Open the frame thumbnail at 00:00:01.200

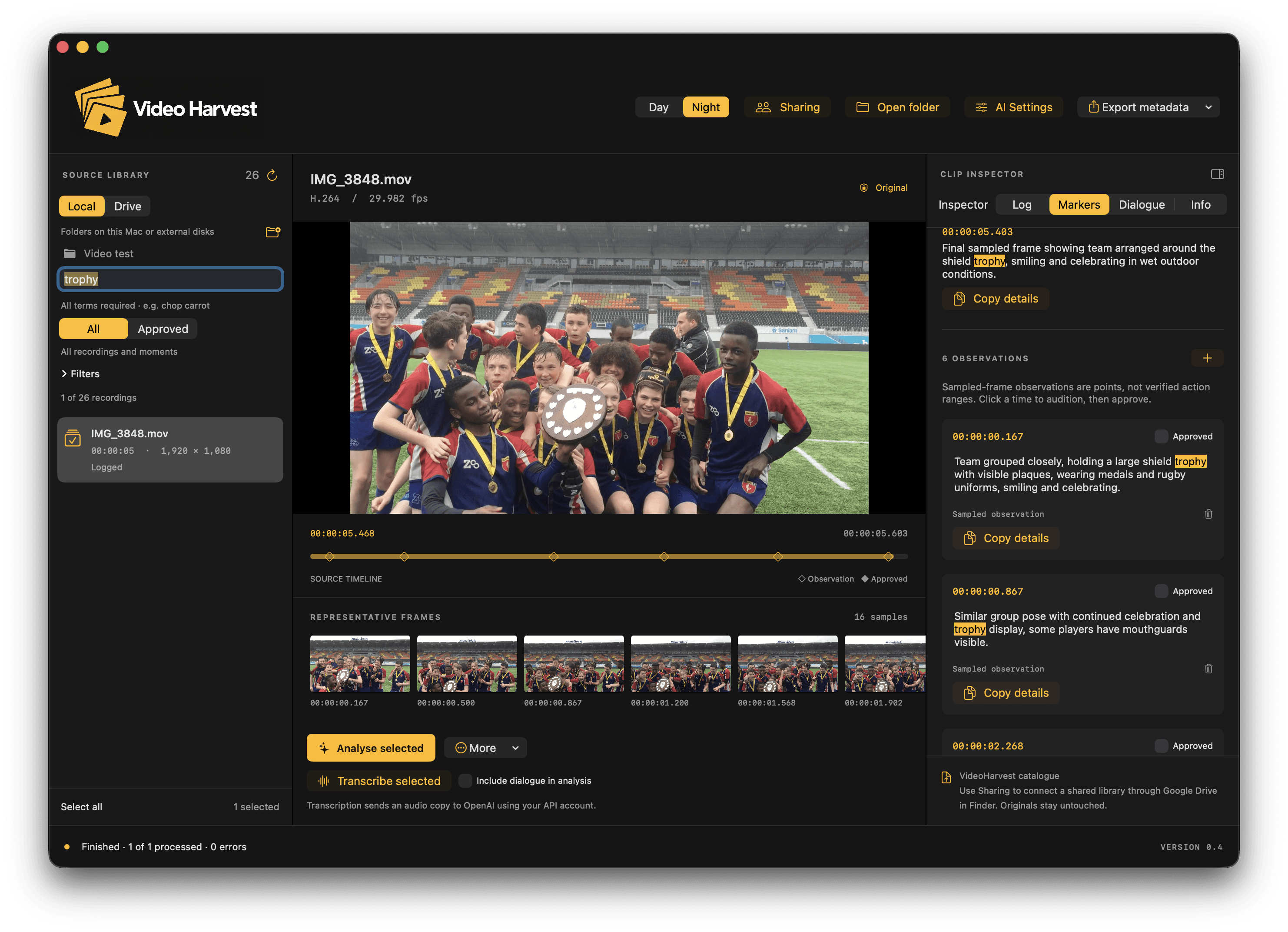point(681,663)
